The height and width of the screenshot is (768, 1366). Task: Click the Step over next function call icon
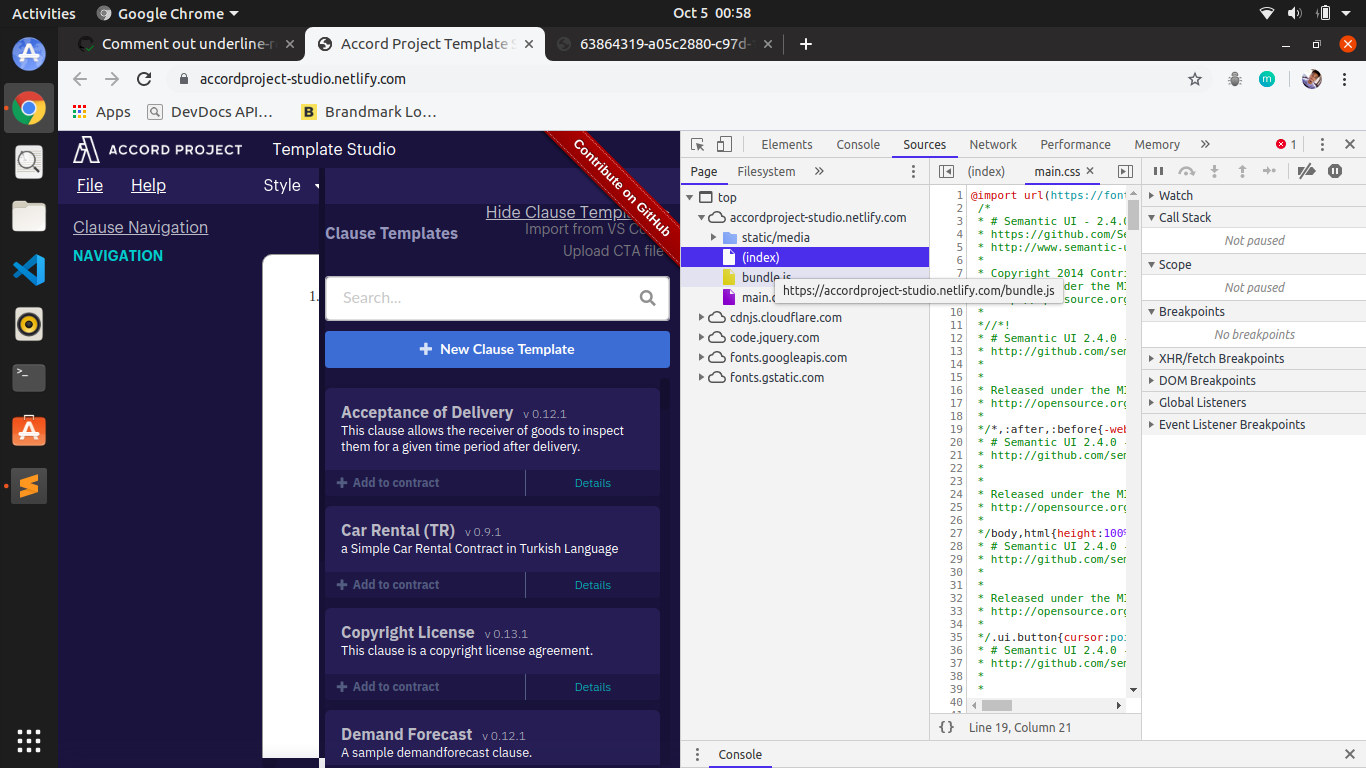1185,171
